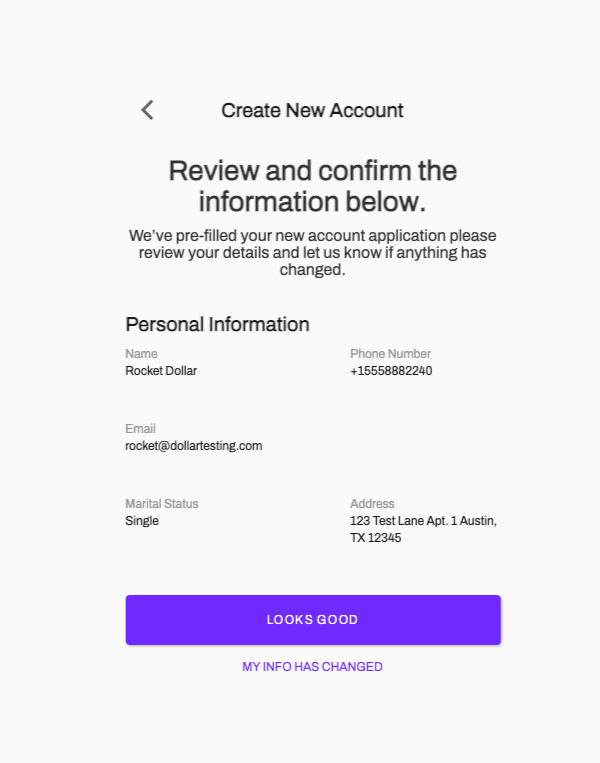Click the Email field label
This screenshot has width=600, height=763.
(140, 429)
